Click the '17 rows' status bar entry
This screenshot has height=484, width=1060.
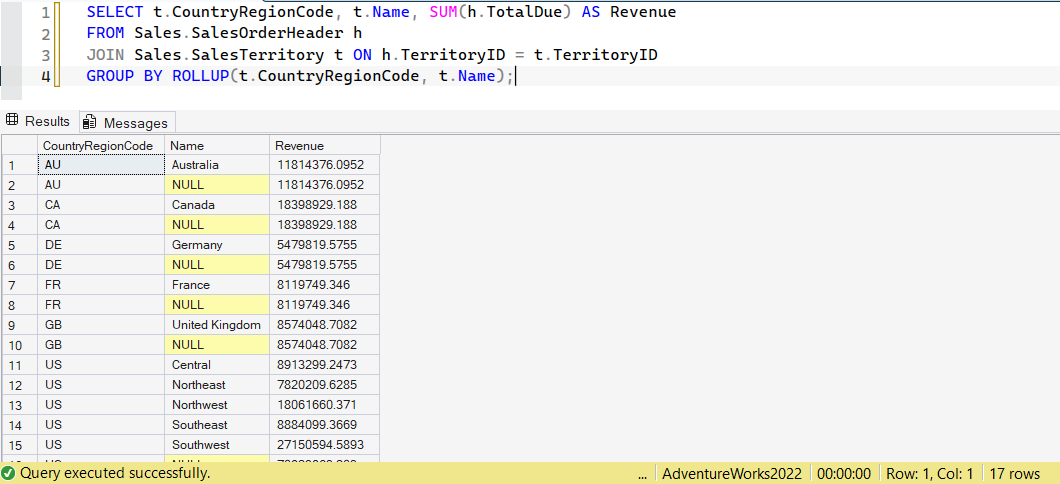(x=1015, y=473)
